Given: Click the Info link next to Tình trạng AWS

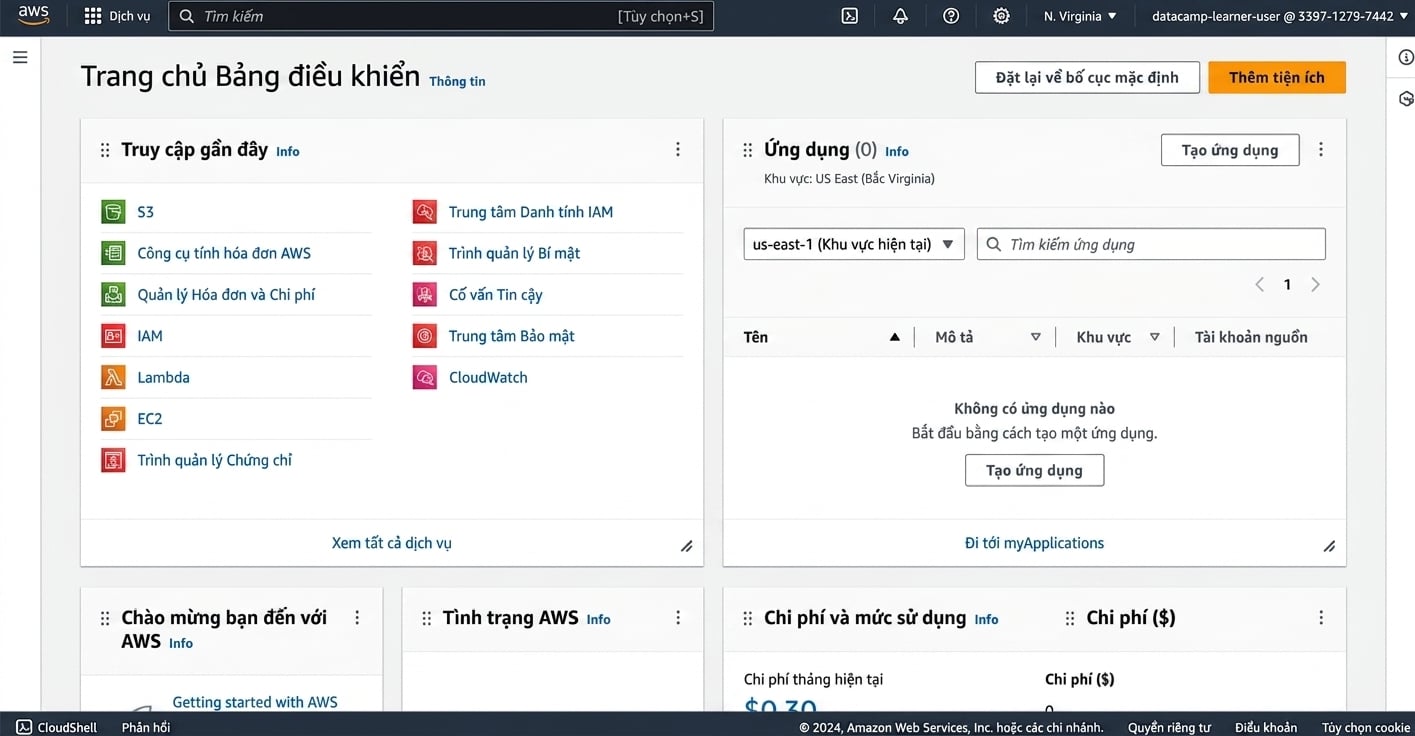Looking at the screenshot, I should pos(598,620).
